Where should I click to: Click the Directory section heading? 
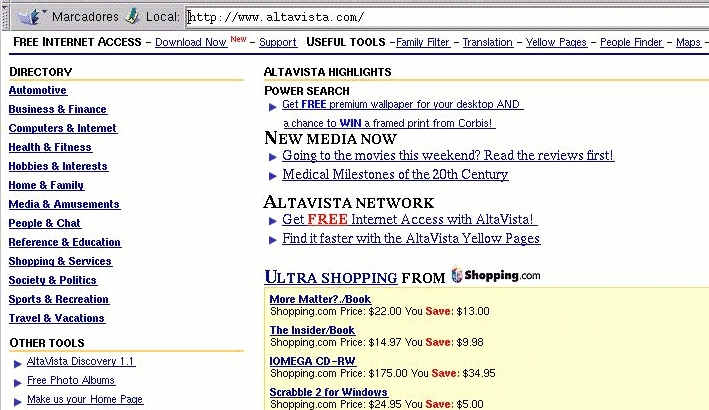tap(41, 72)
